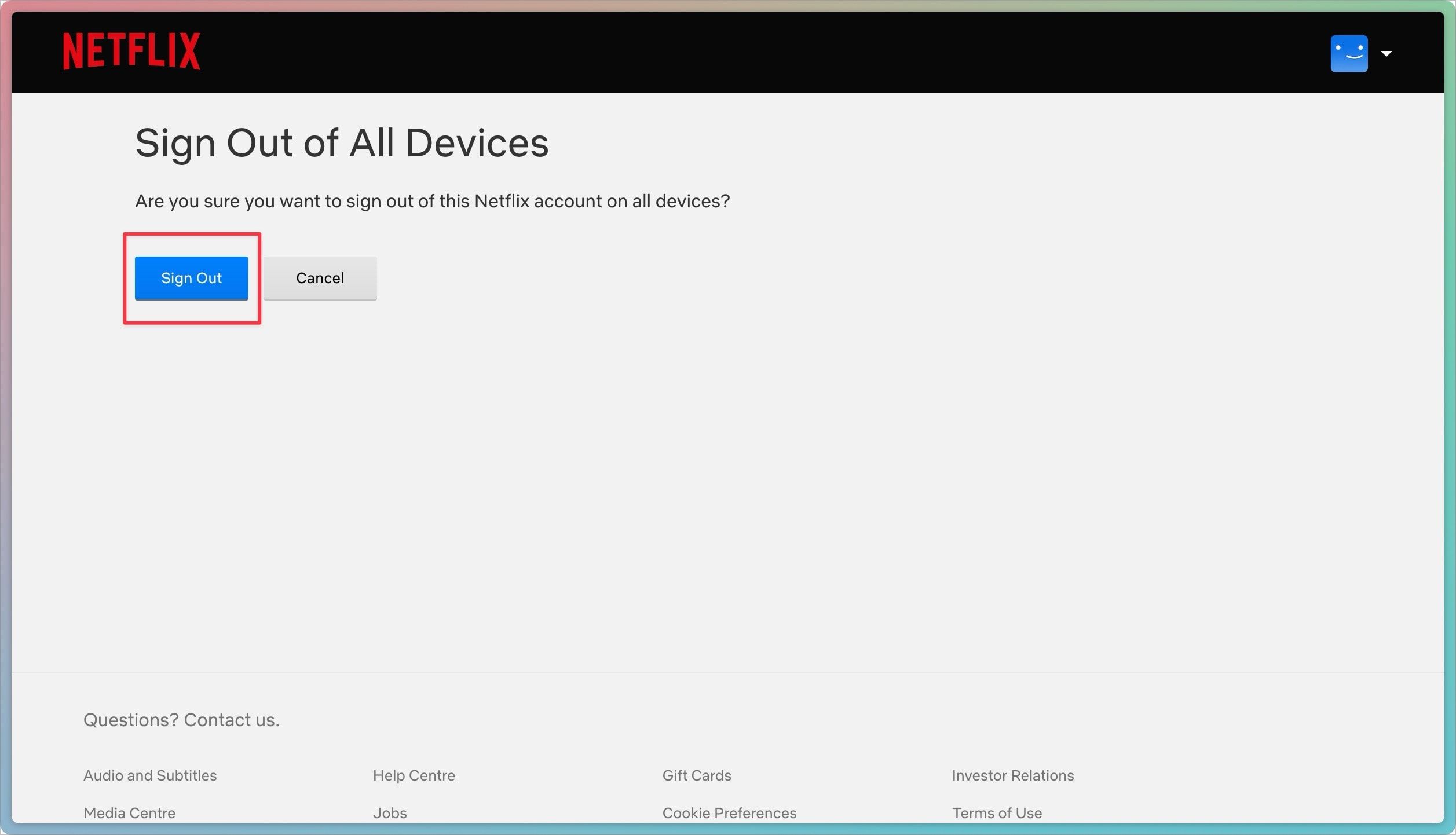Open the Terms of Use link
Screen dimensions: 1456x835
pos(997,813)
